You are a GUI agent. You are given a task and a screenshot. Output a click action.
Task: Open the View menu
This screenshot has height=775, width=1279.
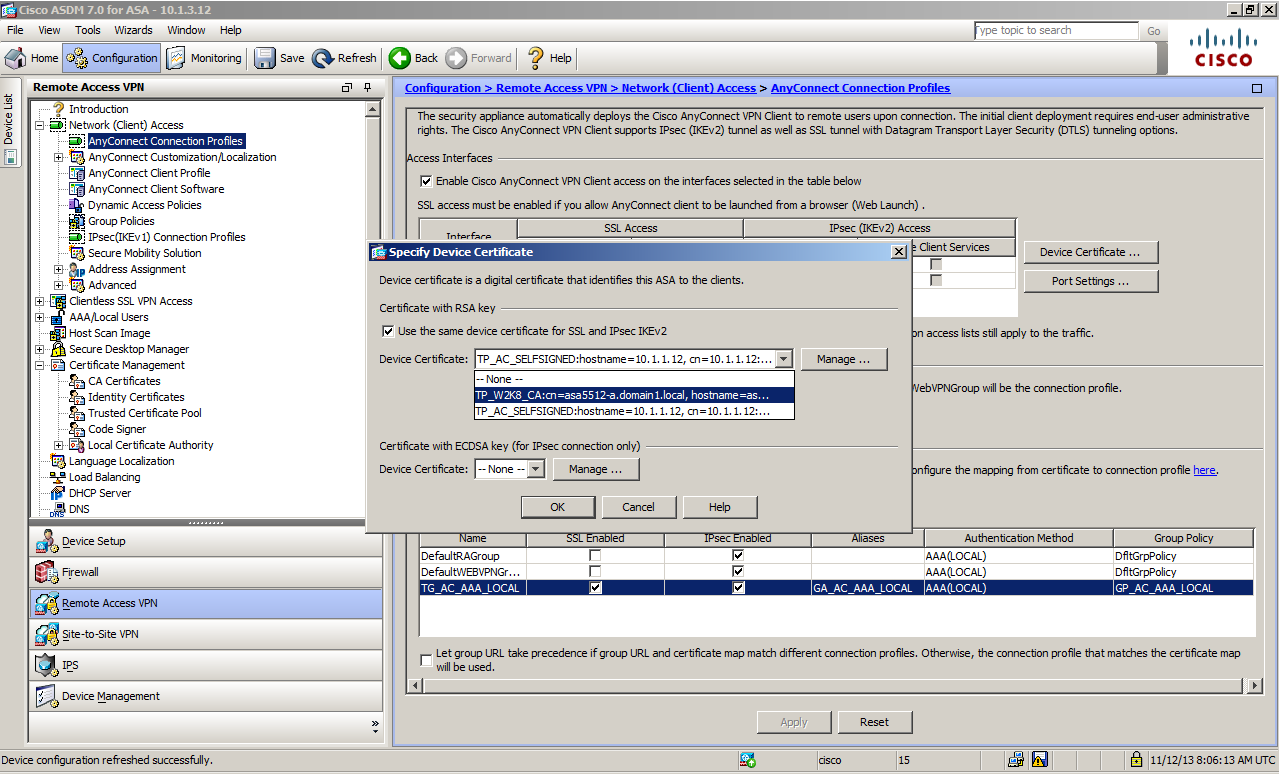[49, 30]
